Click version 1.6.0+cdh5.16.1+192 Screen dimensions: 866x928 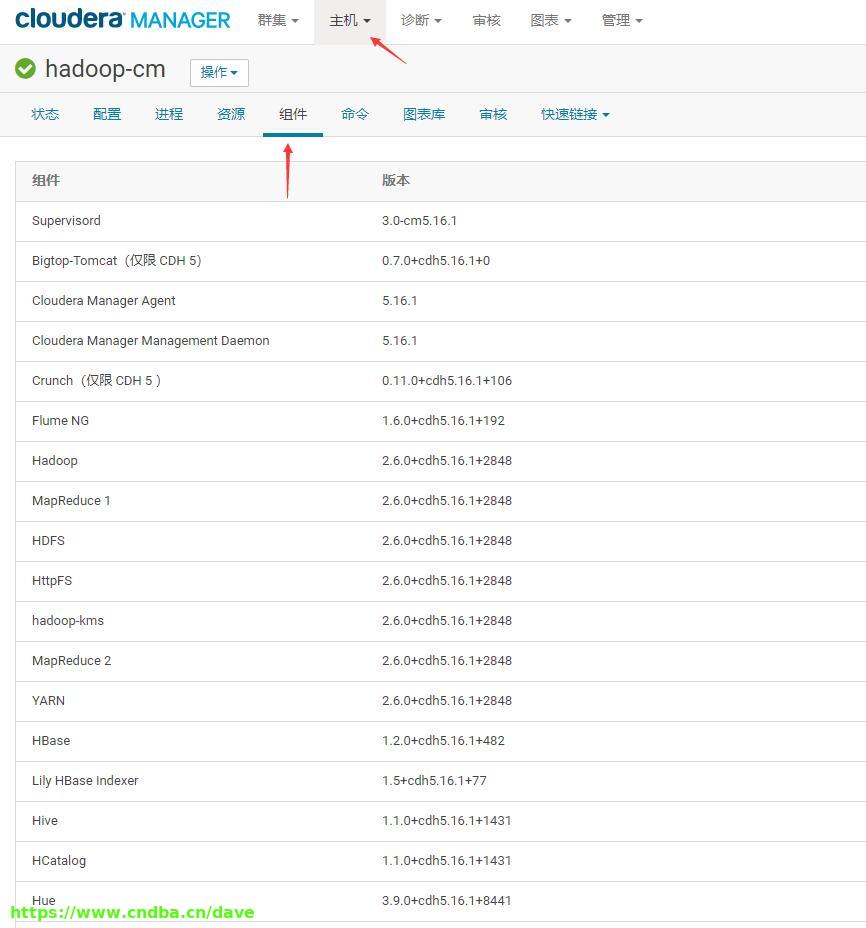pyautogui.click(x=443, y=421)
